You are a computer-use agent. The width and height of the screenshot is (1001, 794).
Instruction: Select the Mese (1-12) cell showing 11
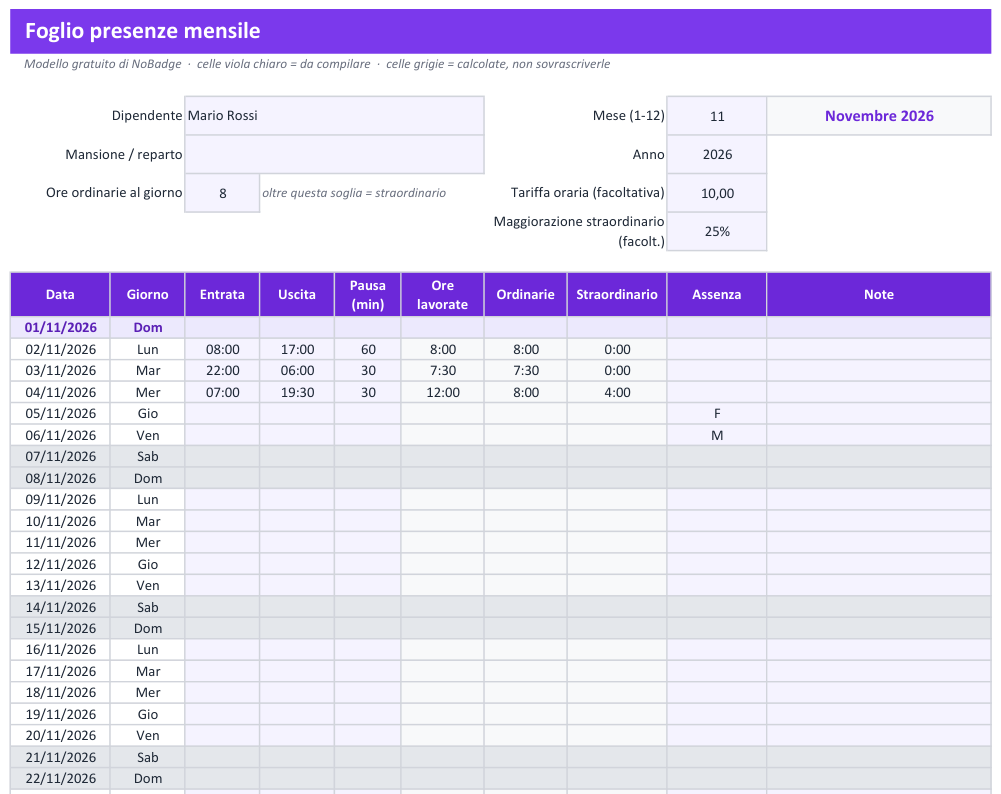pos(716,116)
